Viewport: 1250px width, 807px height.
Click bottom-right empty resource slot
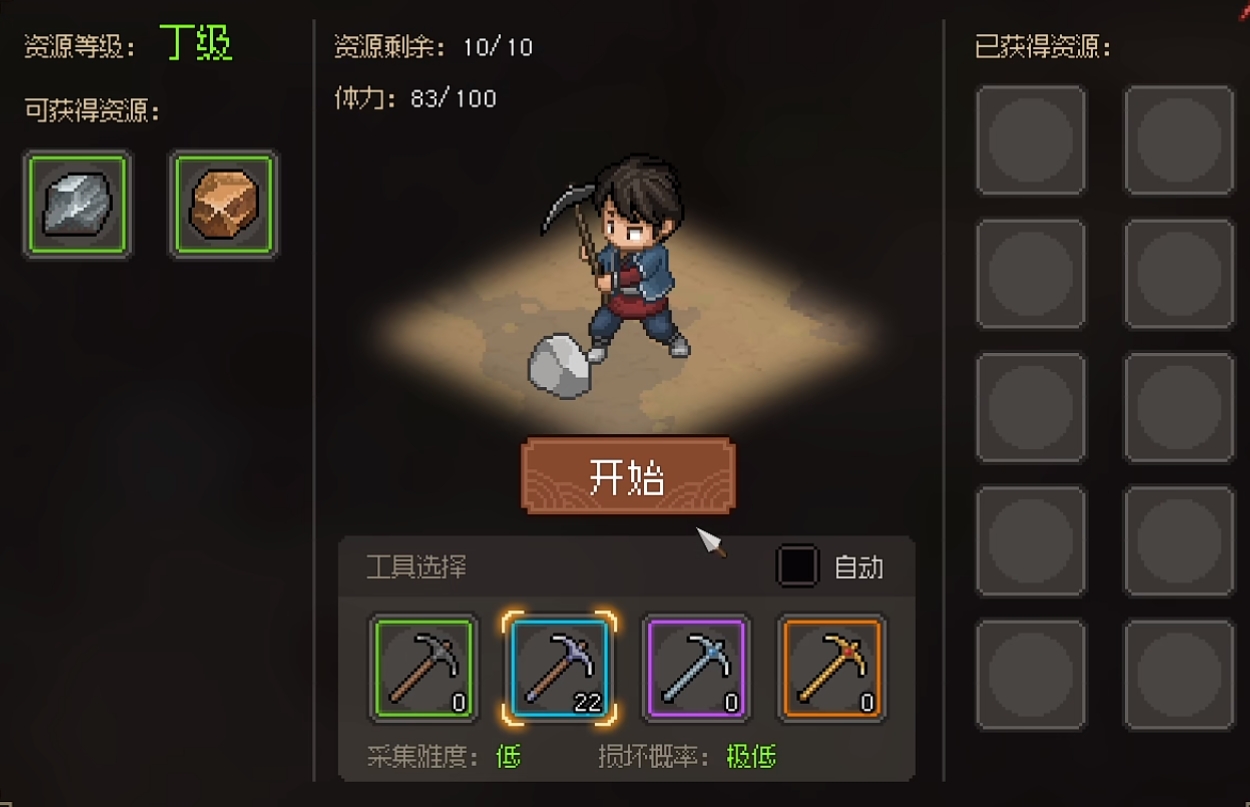point(1179,674)
